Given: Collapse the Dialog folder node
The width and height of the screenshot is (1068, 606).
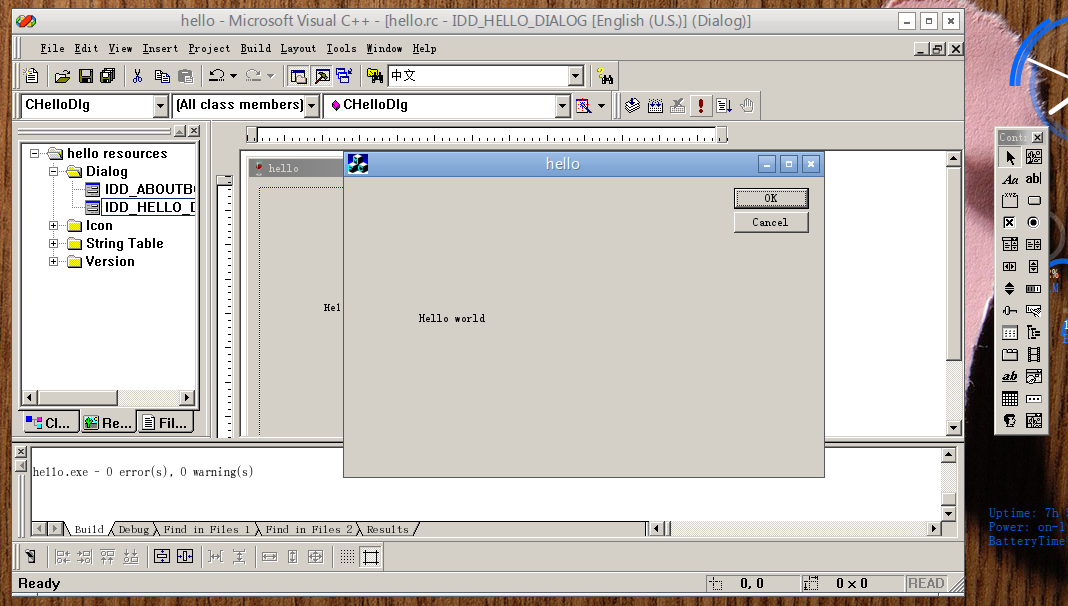Looking at the screenshot, I should (x=53, y=172).
